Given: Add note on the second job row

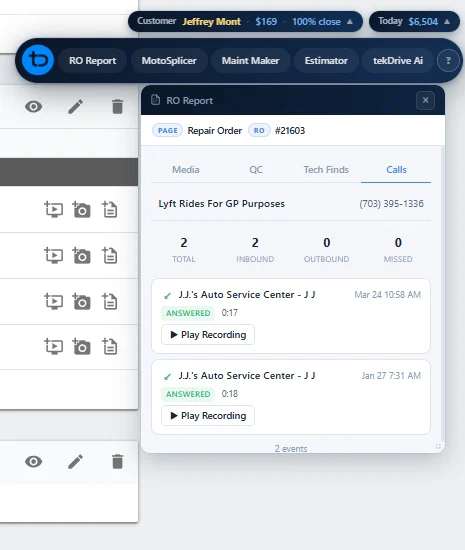Looking at the screenshot, I should (x=109, y=255).
